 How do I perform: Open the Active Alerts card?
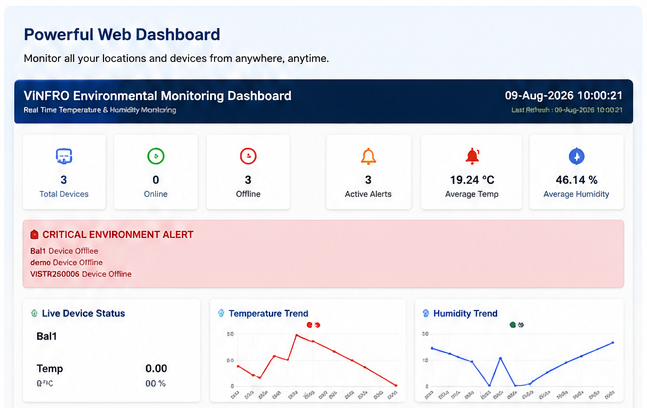368,172
